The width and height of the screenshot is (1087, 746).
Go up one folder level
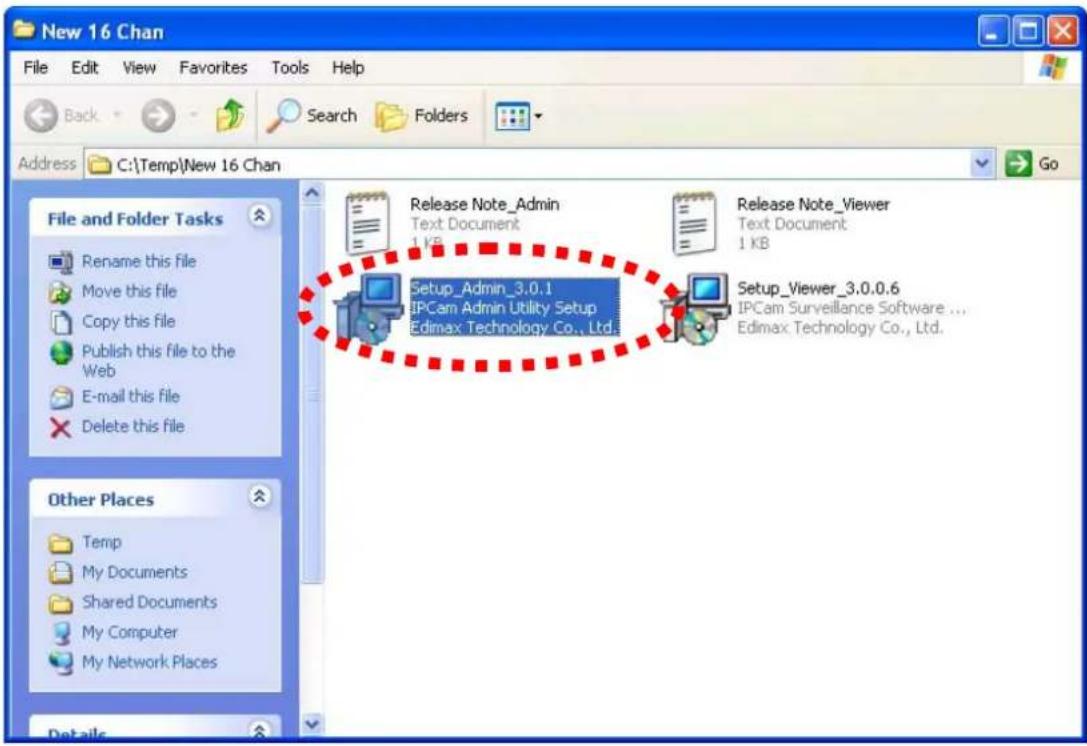(x=230, y=116)
